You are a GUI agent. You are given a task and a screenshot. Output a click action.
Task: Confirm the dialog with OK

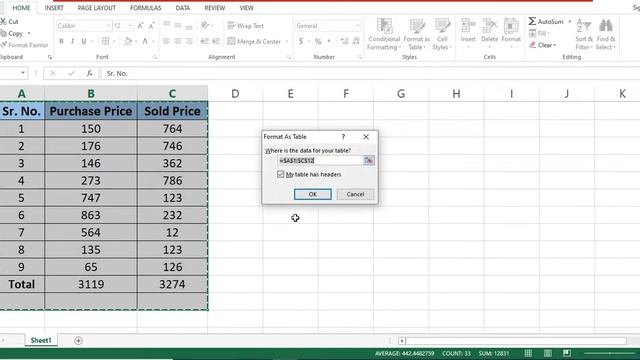pyautogui.click(x=313, y=194)
